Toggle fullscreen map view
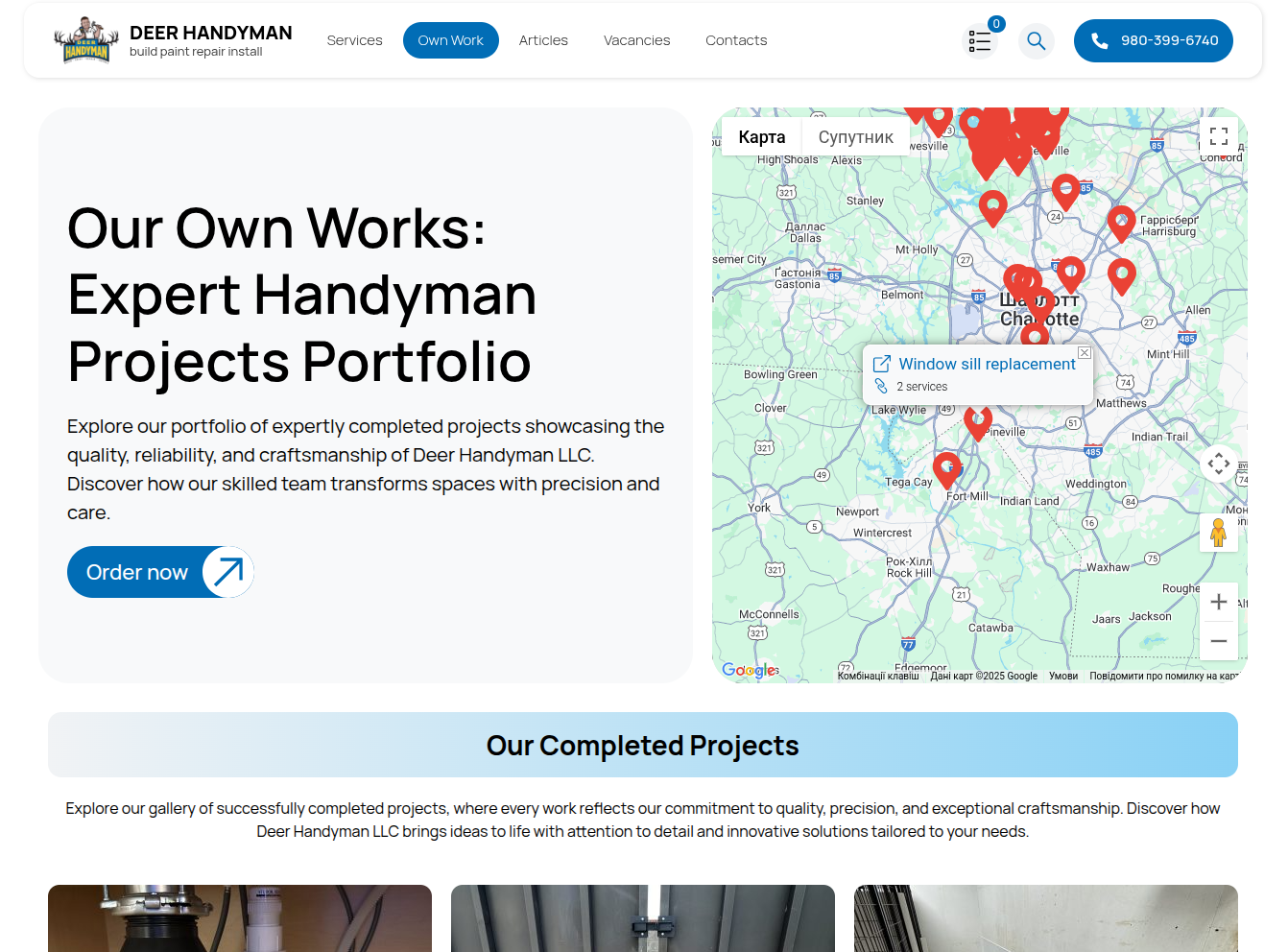1288x952 pixels. [x=1218, y=136]
